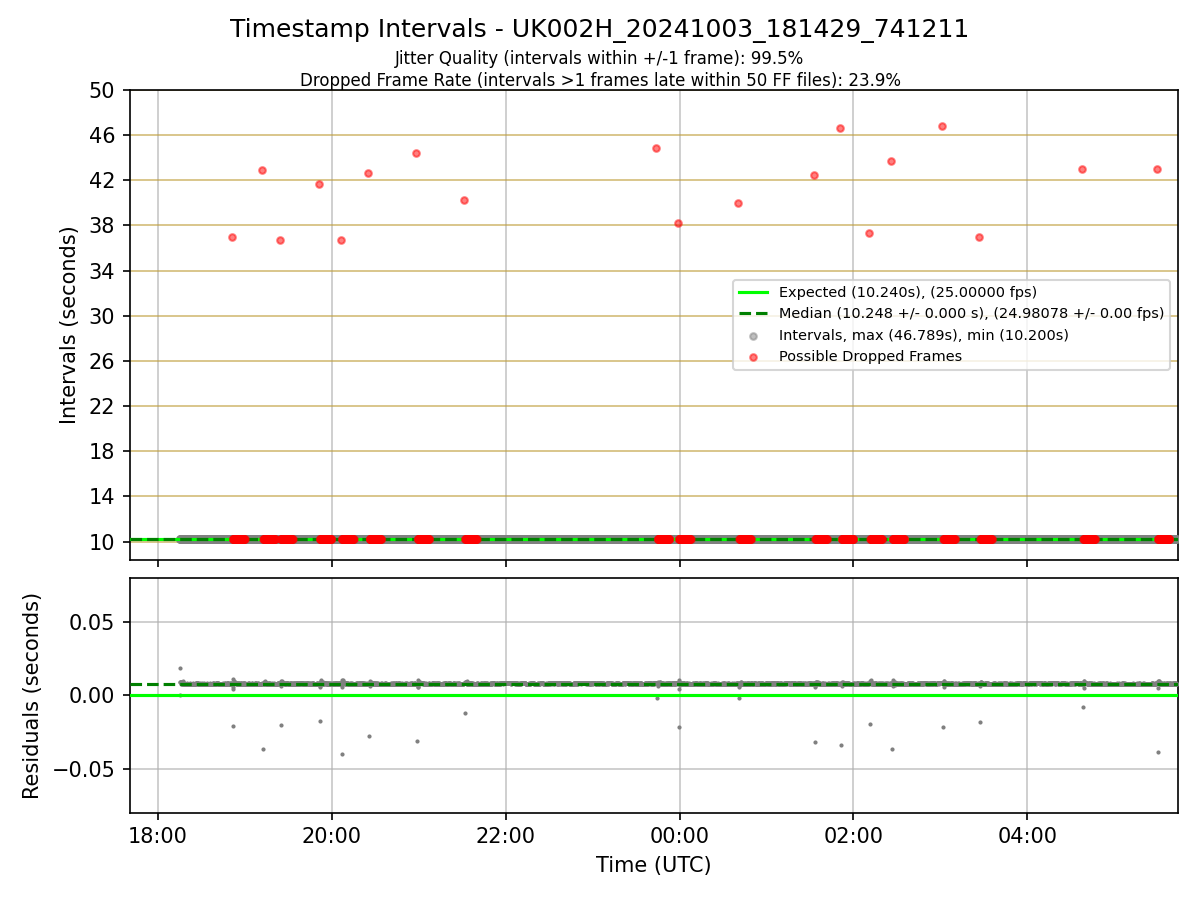The image size is (1200, 900).
Task: Click the gray dot marker in legend
Action: [x=753, y=335]
